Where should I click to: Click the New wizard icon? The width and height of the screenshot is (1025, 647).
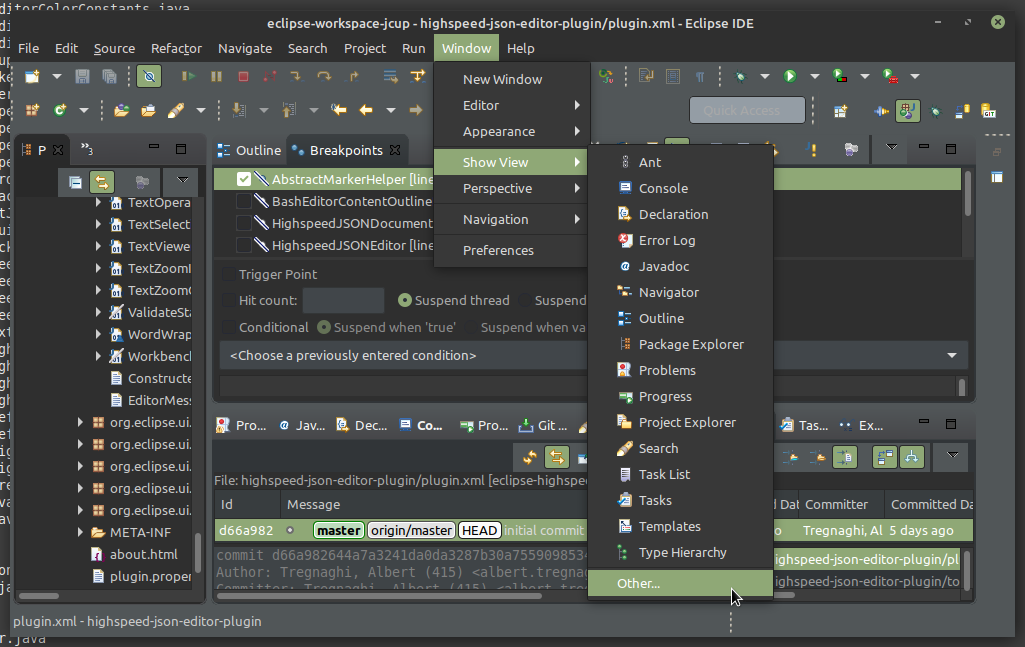click(32, 76)
